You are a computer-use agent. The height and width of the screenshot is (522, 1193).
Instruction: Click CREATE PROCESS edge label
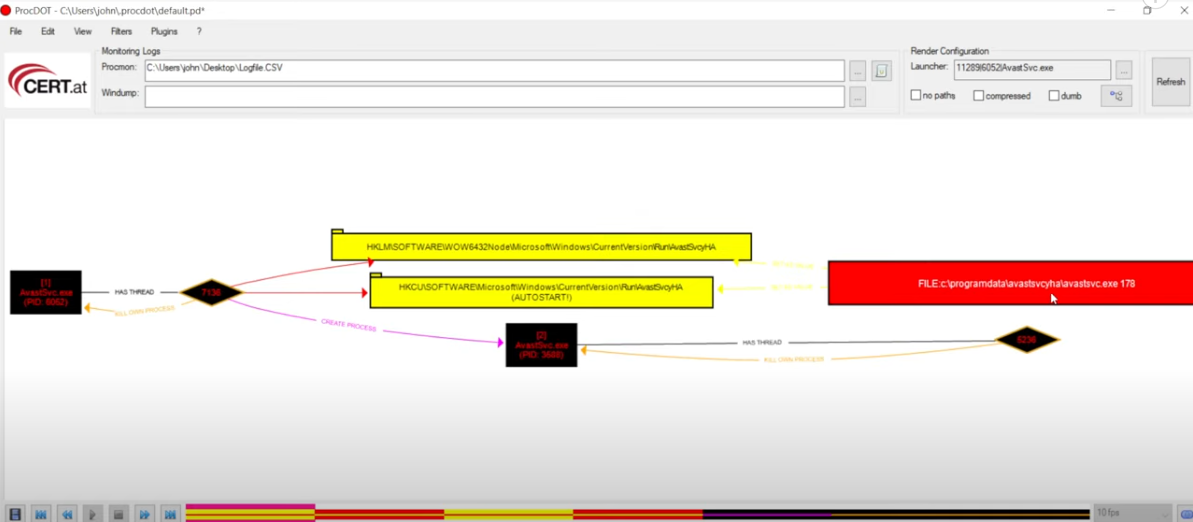coord(348,325)
